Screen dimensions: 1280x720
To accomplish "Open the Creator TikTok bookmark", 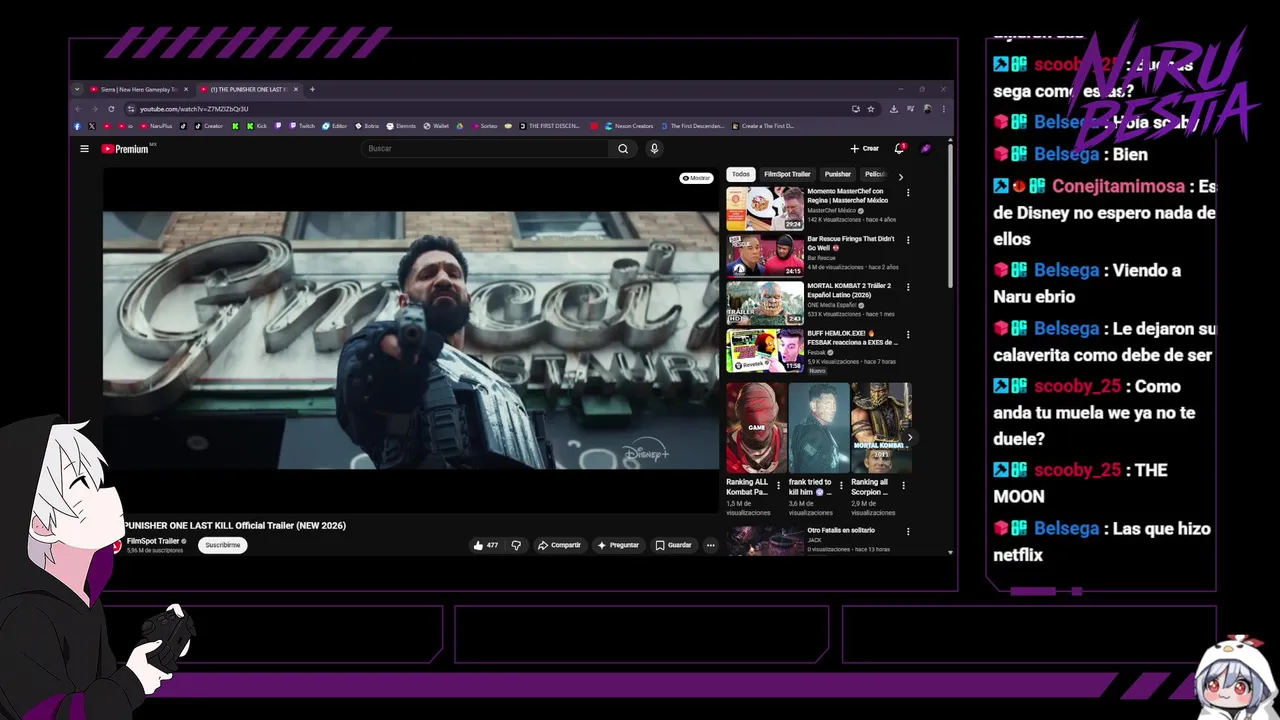I will tap(208, 126).
